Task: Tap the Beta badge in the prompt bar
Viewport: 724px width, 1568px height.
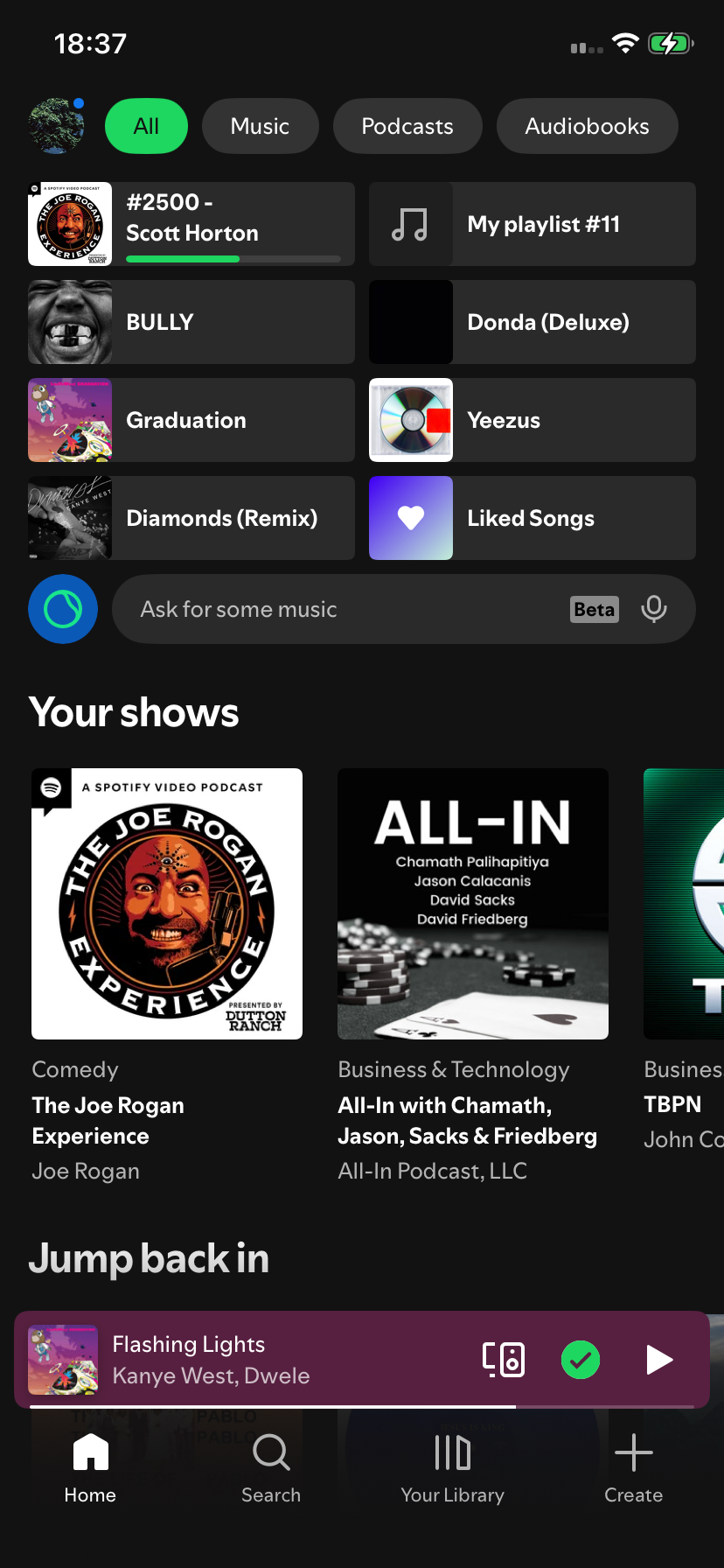Action: pos(595,609)
